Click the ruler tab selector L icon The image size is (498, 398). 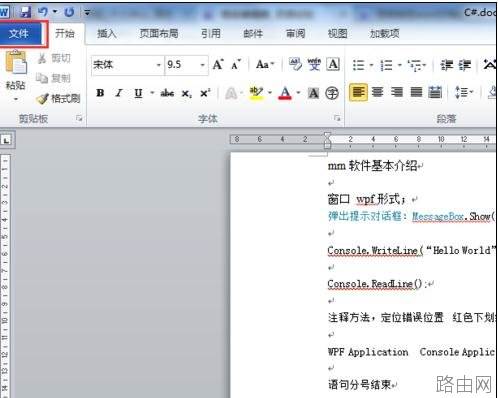[x=6, y=140]
